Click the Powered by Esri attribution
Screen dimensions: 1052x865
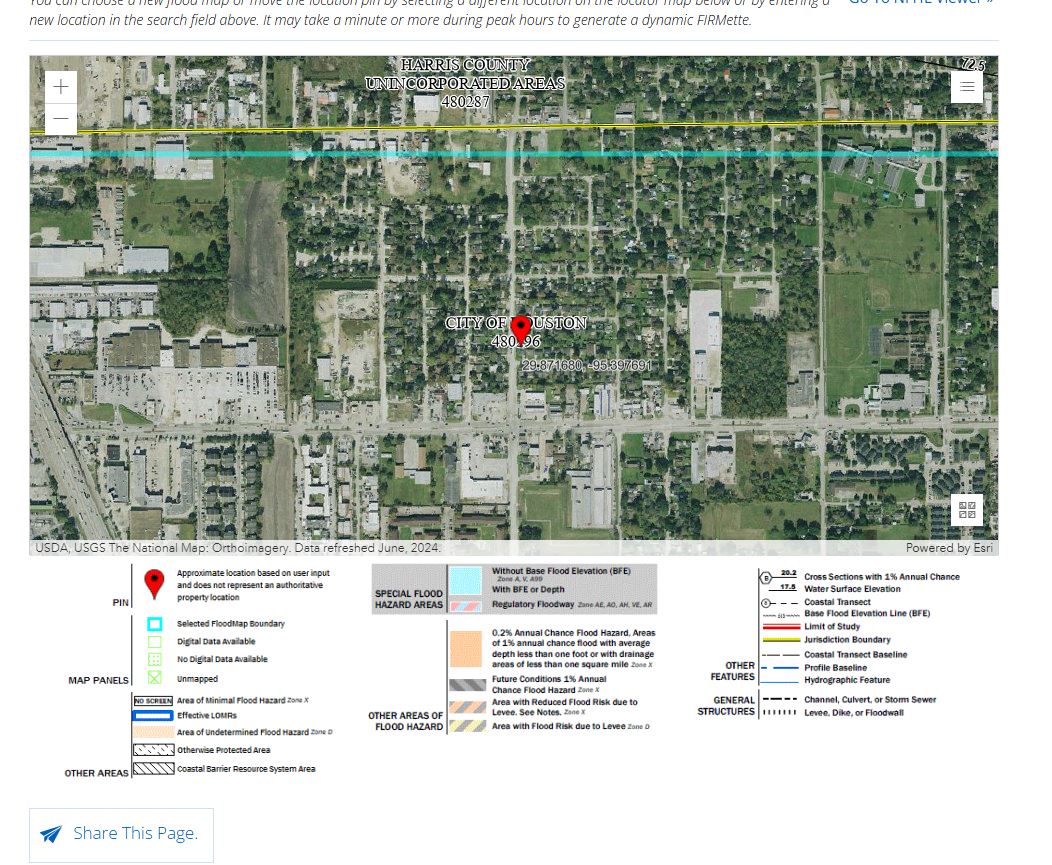(949, 548)
